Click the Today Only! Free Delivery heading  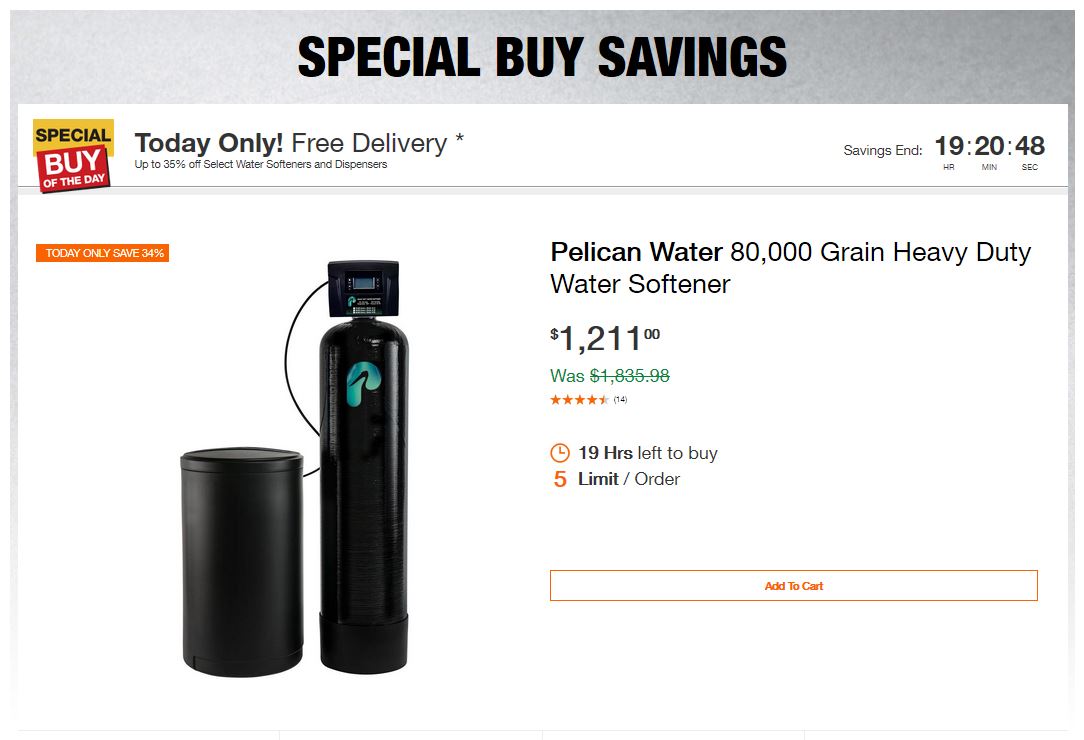pos(291,143)
